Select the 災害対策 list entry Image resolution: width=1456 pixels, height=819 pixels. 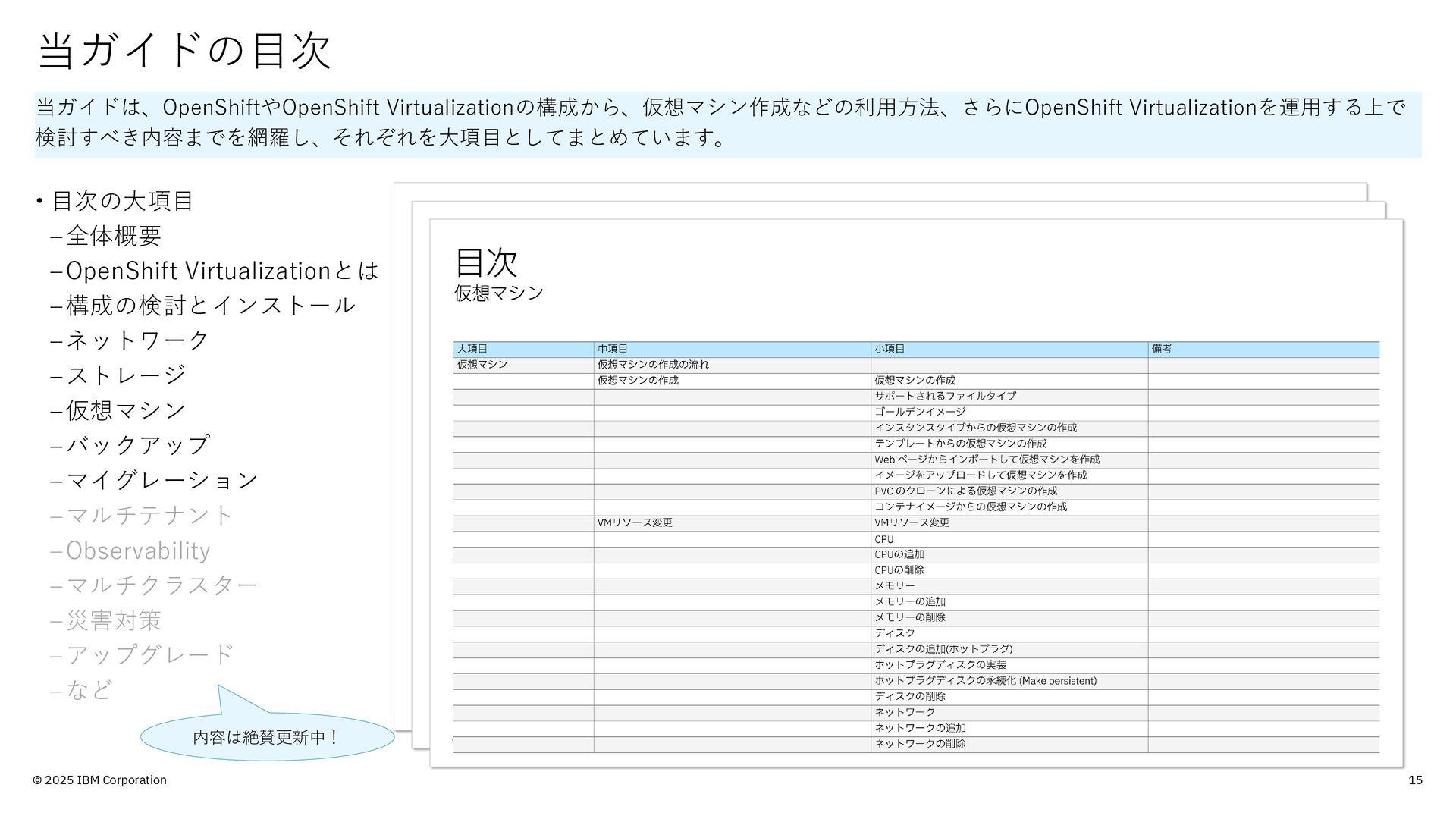pos(113,620)
